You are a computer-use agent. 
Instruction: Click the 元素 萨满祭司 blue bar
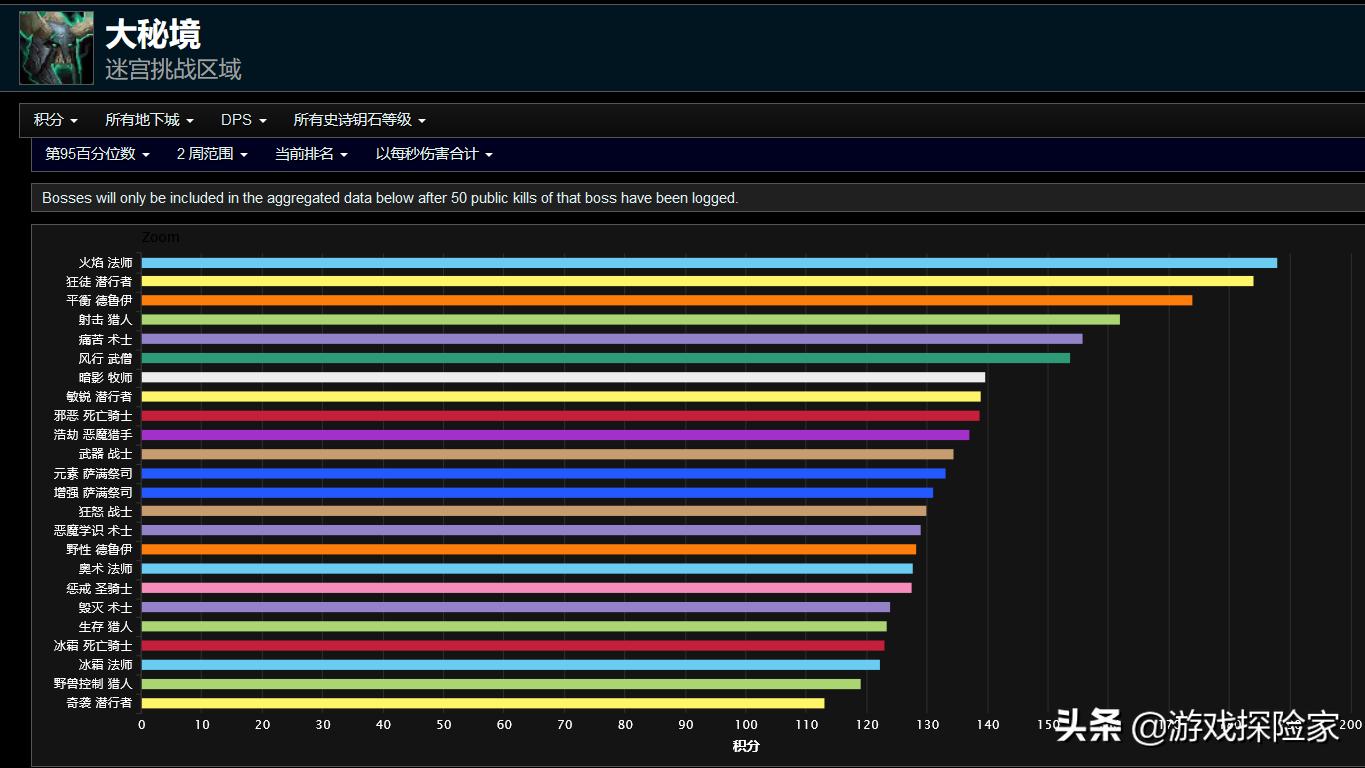point(543,474)
